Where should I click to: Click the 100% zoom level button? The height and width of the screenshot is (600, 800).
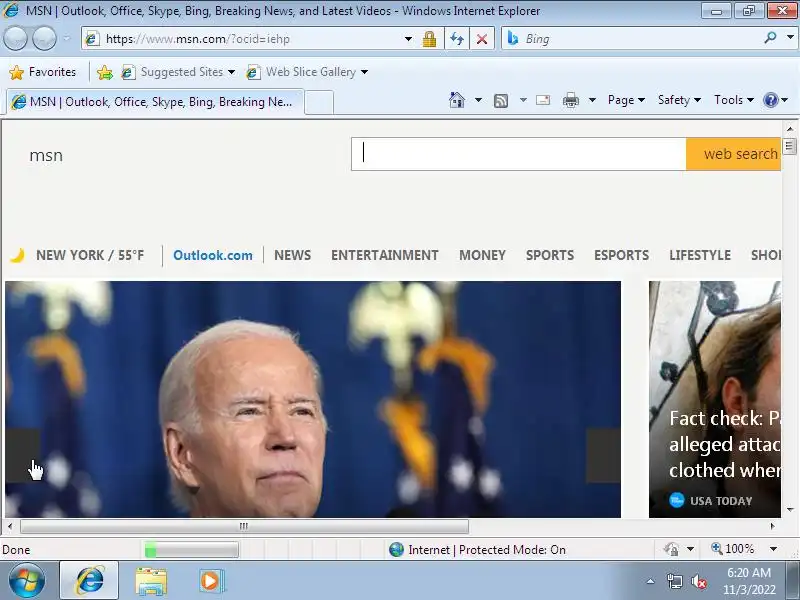point(733,549)
